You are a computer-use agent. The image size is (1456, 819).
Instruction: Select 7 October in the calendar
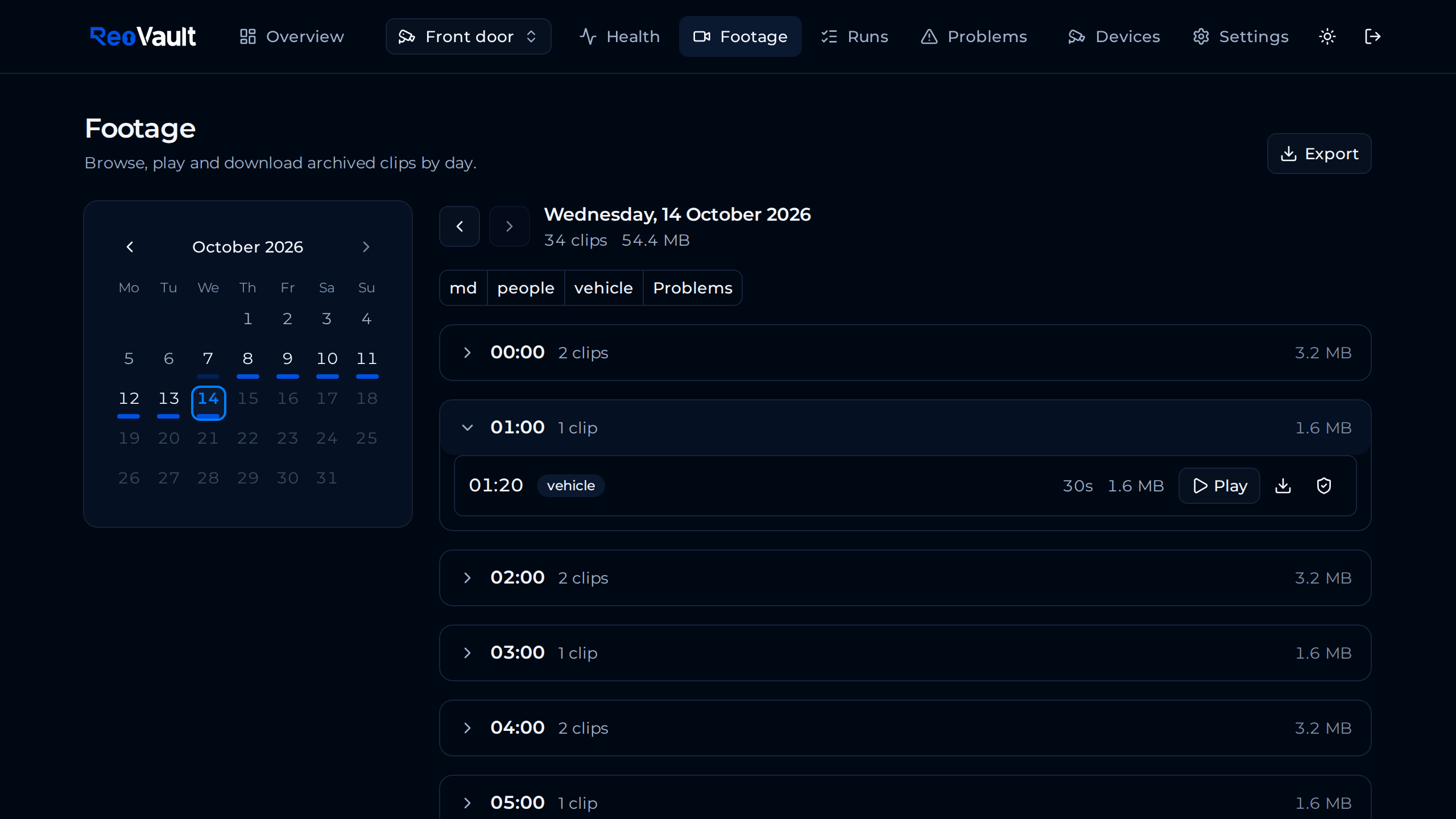point(208,362)
